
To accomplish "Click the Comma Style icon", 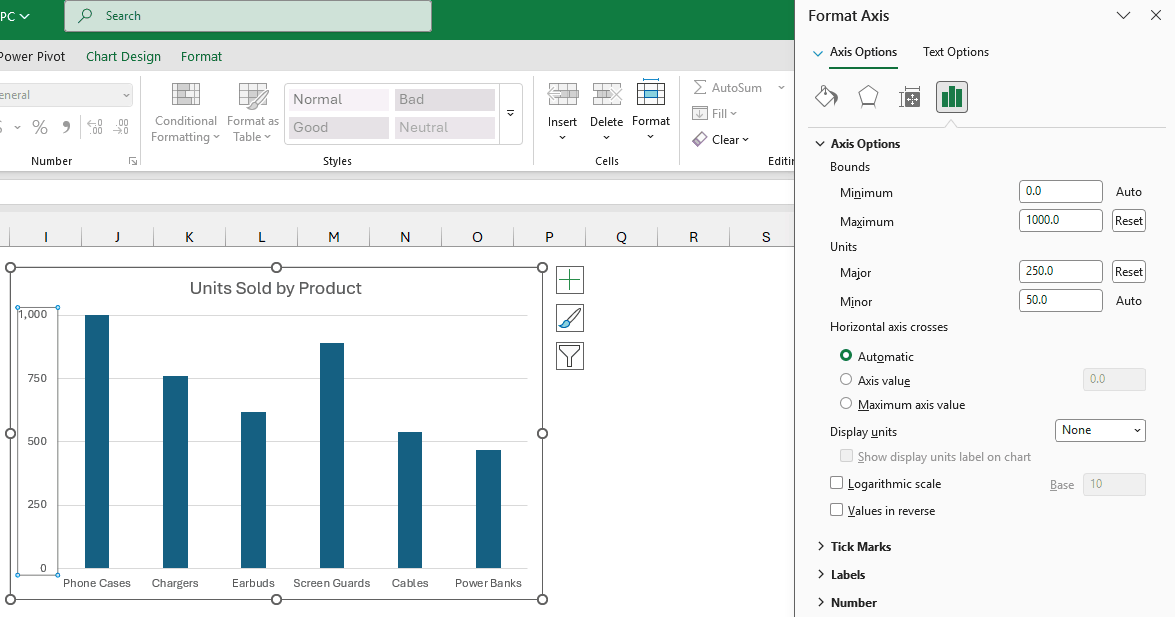I will [x=67, y=127].
